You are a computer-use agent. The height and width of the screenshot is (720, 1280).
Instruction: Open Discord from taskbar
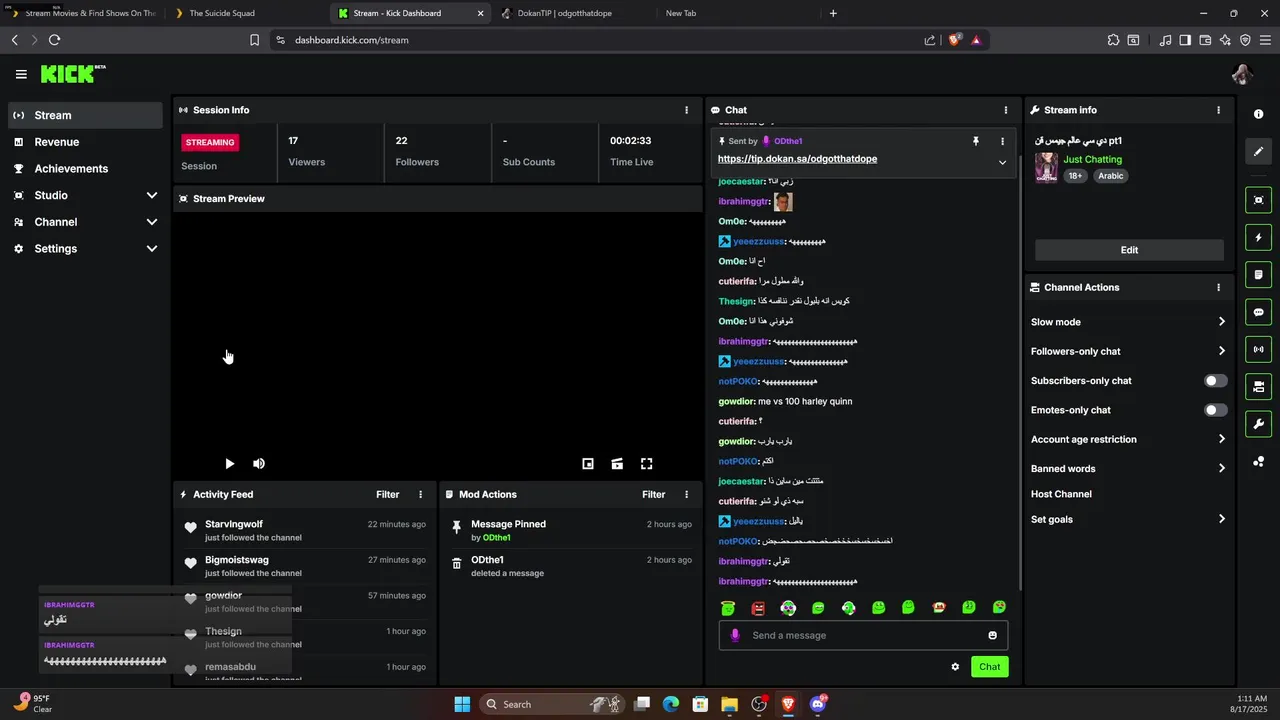[818, 704]
